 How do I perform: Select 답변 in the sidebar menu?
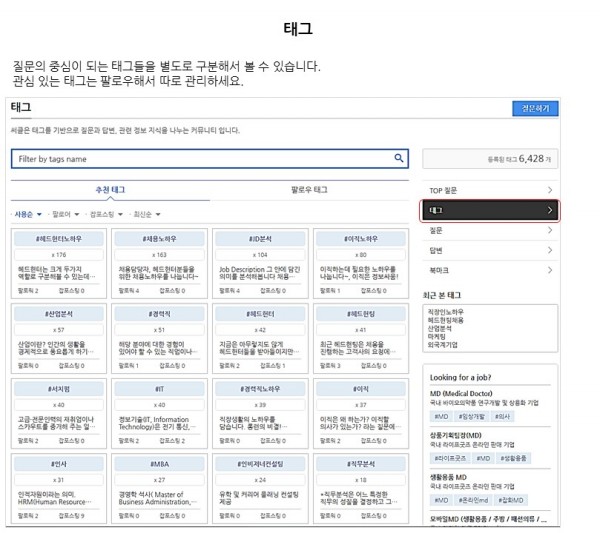[490, 250]
